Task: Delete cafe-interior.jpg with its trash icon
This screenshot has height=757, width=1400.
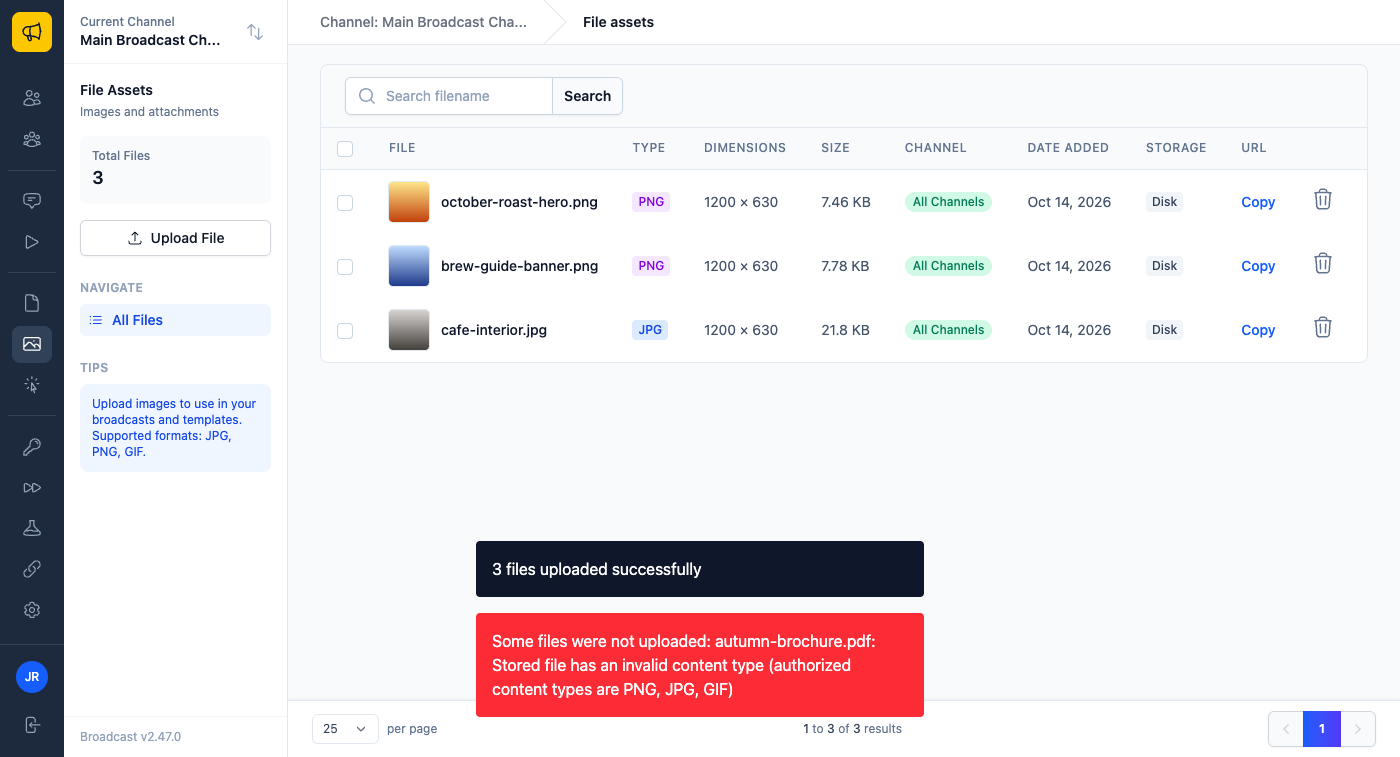Action: click(1322, 327)
